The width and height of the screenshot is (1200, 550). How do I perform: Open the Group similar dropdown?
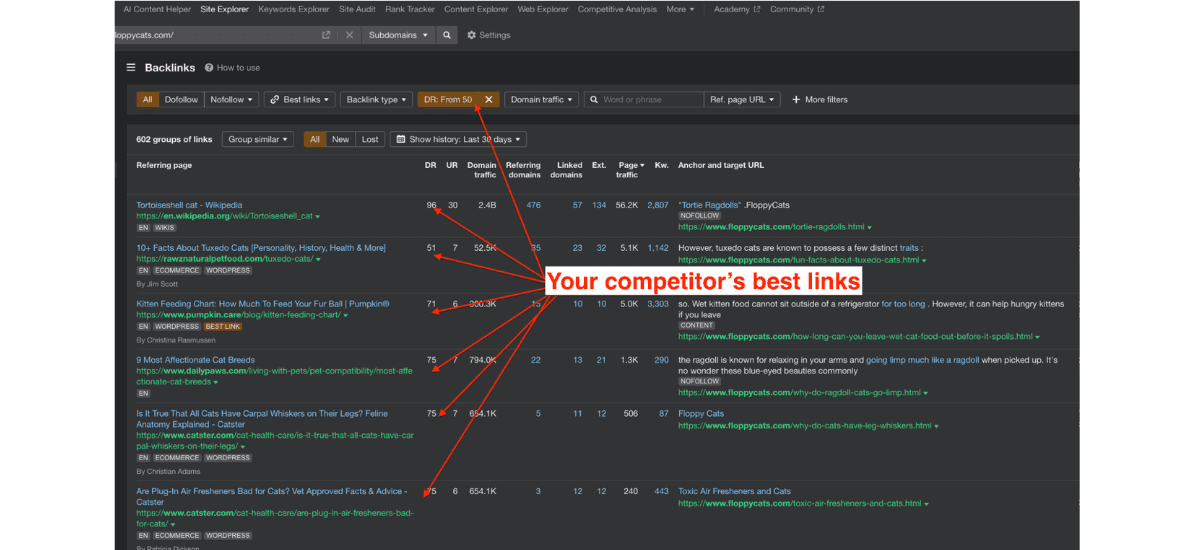pos(257,139)
